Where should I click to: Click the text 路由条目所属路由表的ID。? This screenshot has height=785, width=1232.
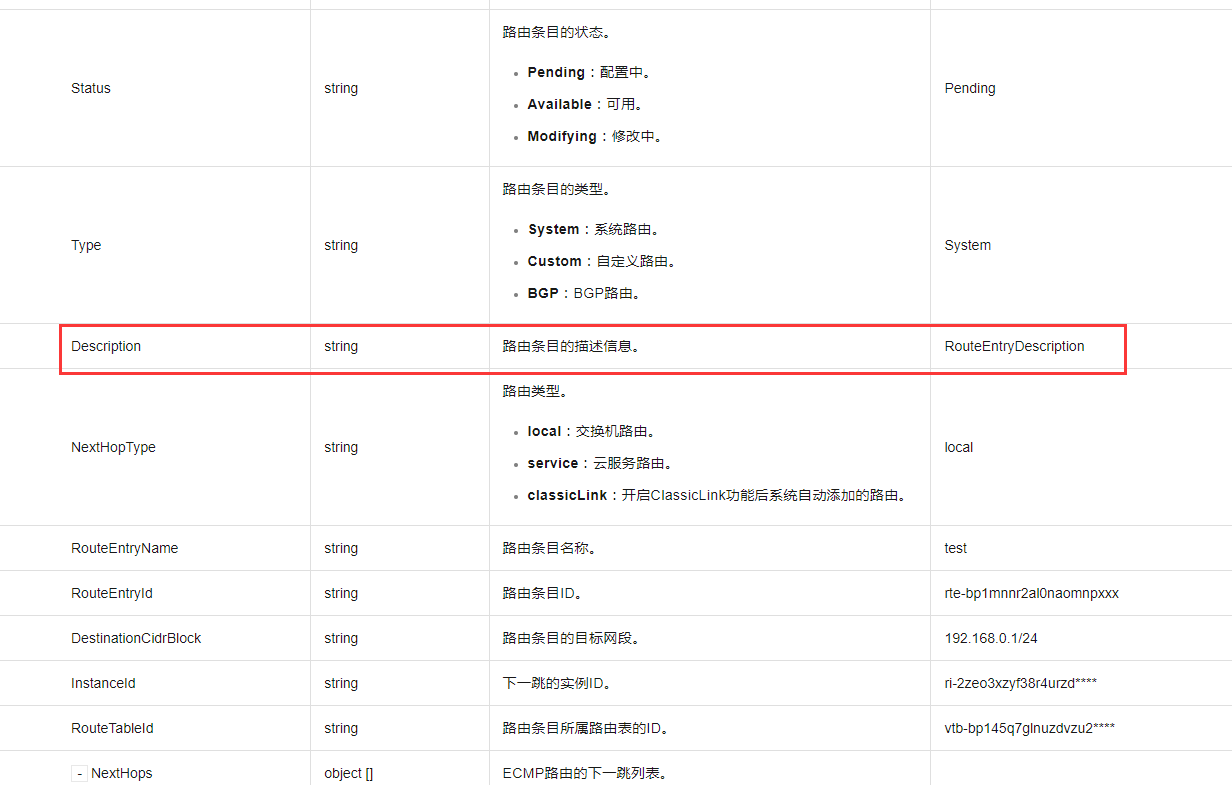click(586, 728)
